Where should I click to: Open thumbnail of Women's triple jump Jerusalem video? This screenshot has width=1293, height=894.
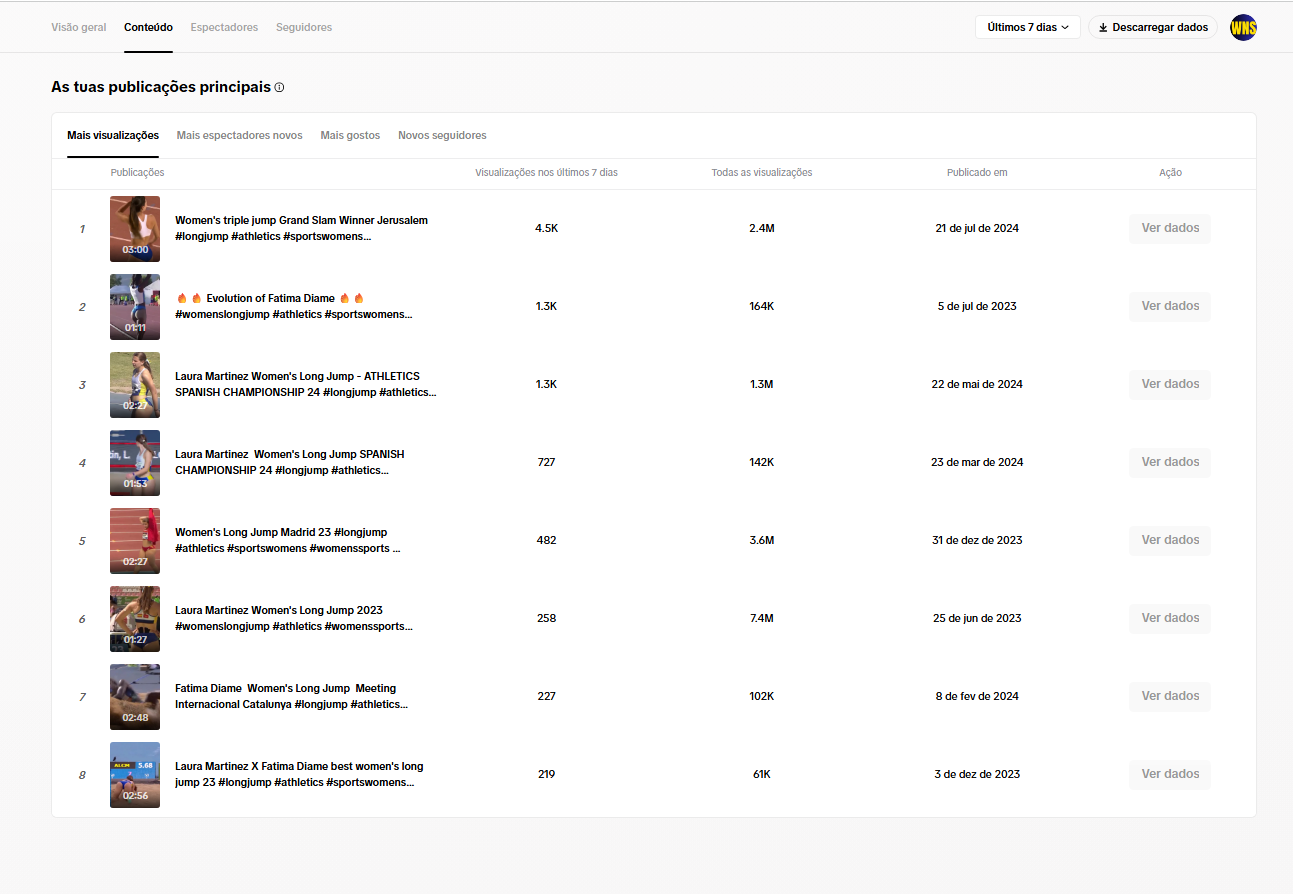[x=135, y=229]
